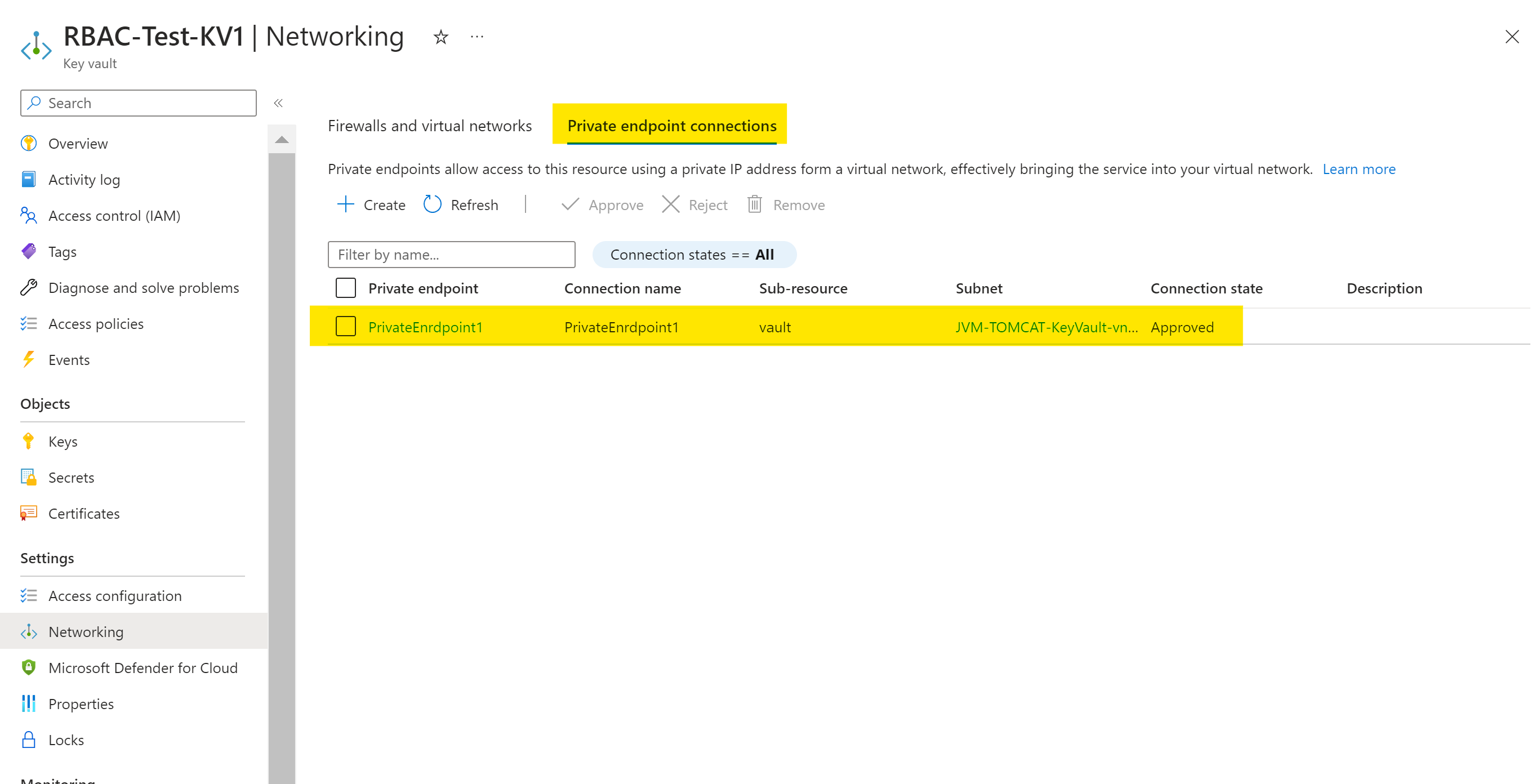1536x784 pixels.
Task: Sort by the Subnet column header
Action: (979, 288)
